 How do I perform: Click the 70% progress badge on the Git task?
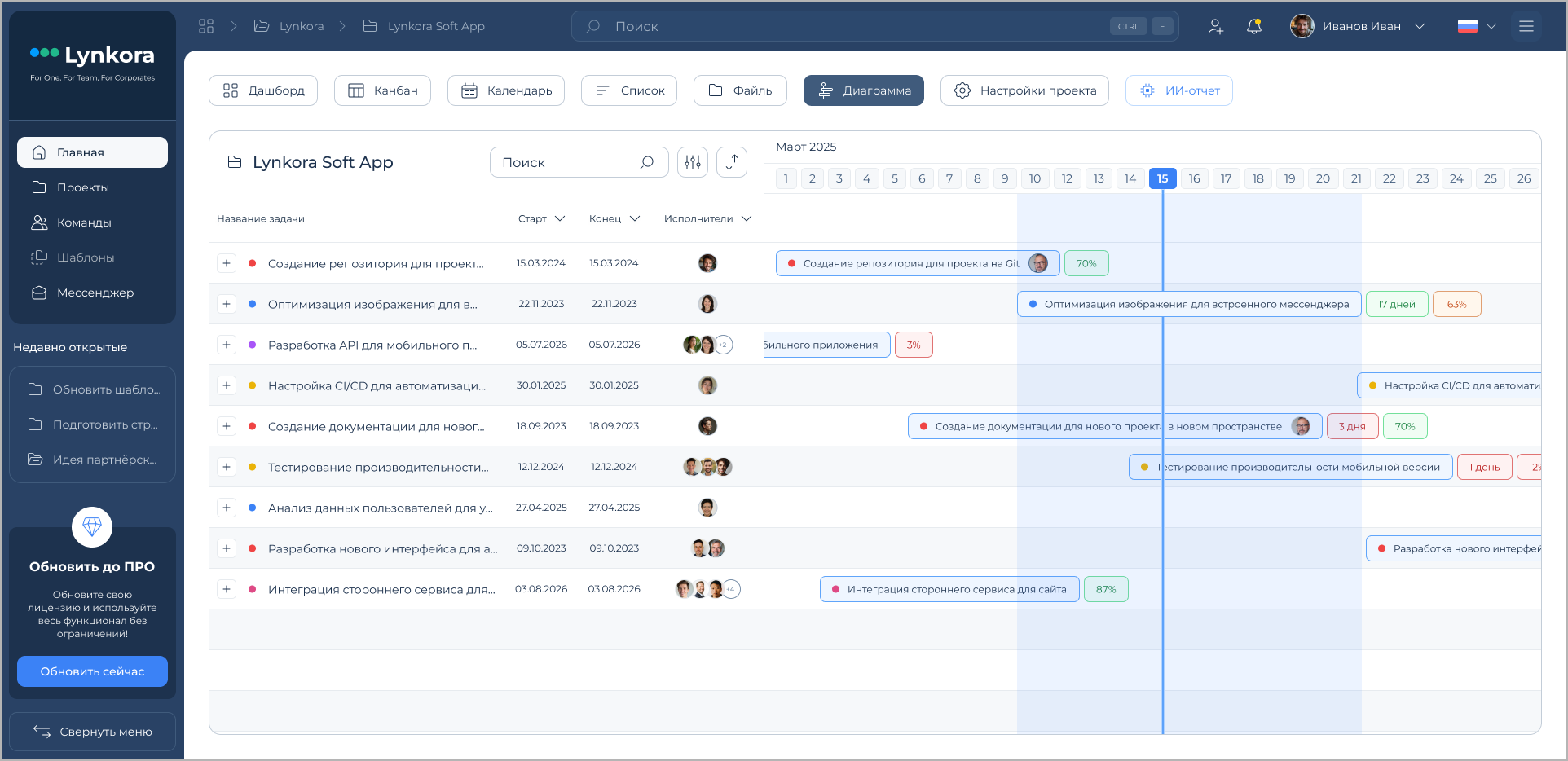coord(1086,263)
